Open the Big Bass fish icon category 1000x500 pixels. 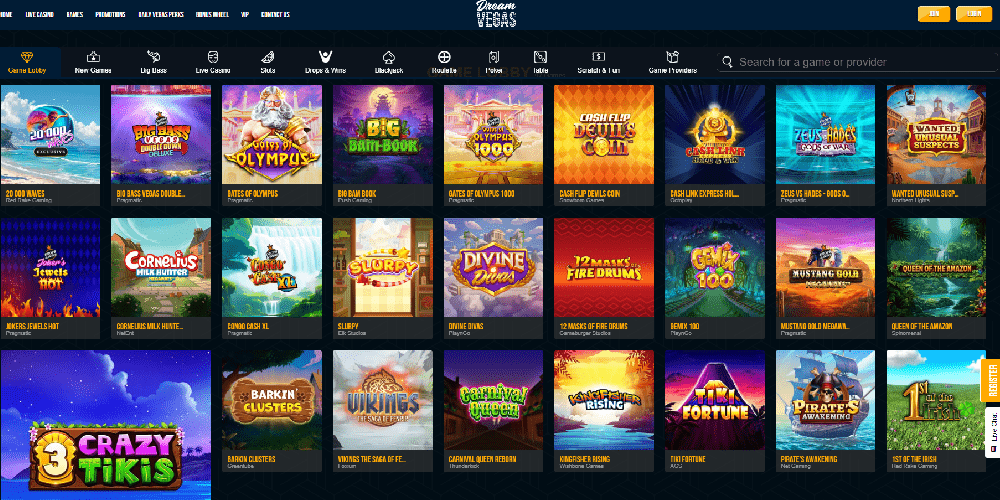click(x=153, y=62)
